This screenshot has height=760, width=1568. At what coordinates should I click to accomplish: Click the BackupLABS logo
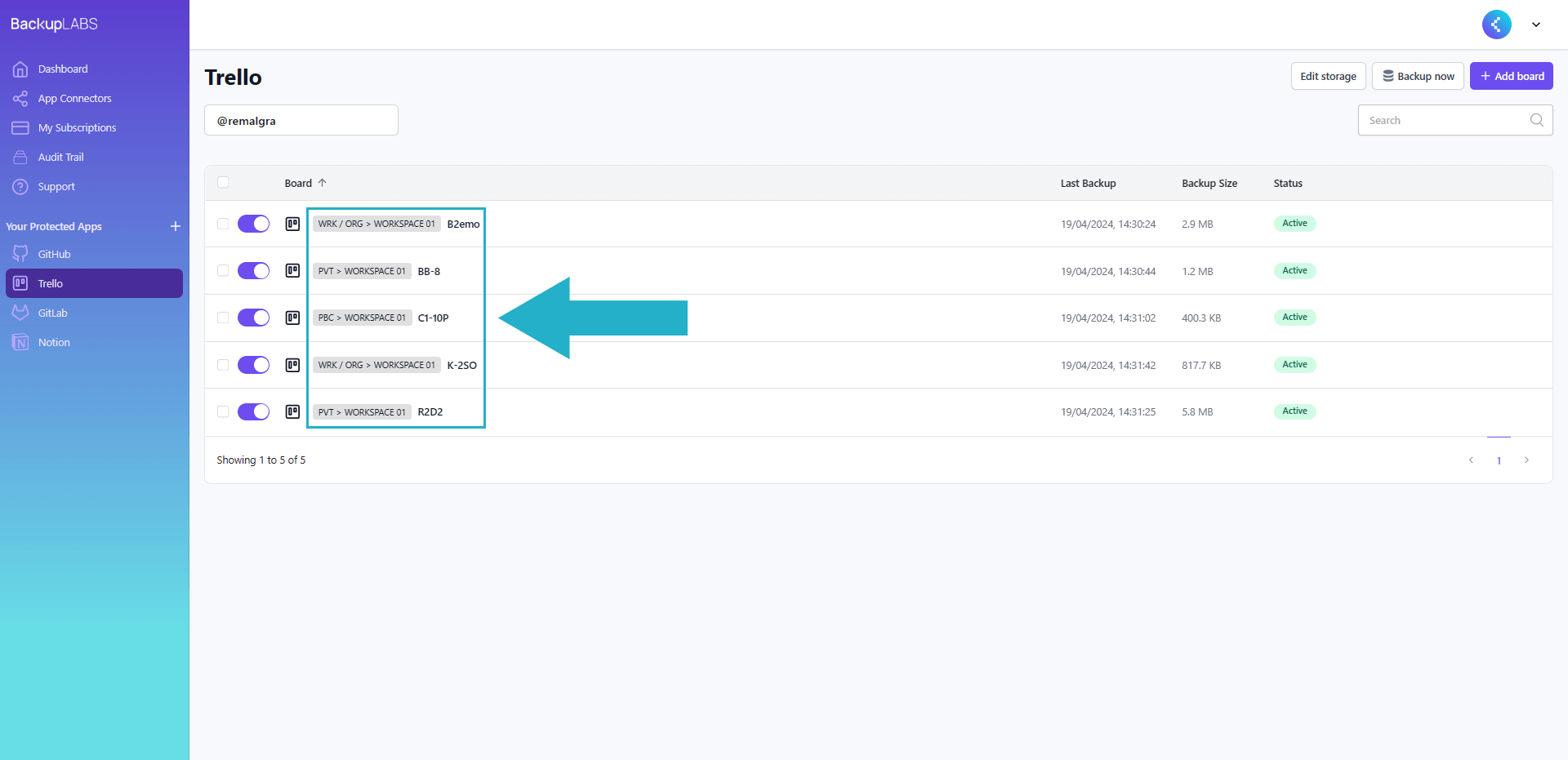(54, 24)
